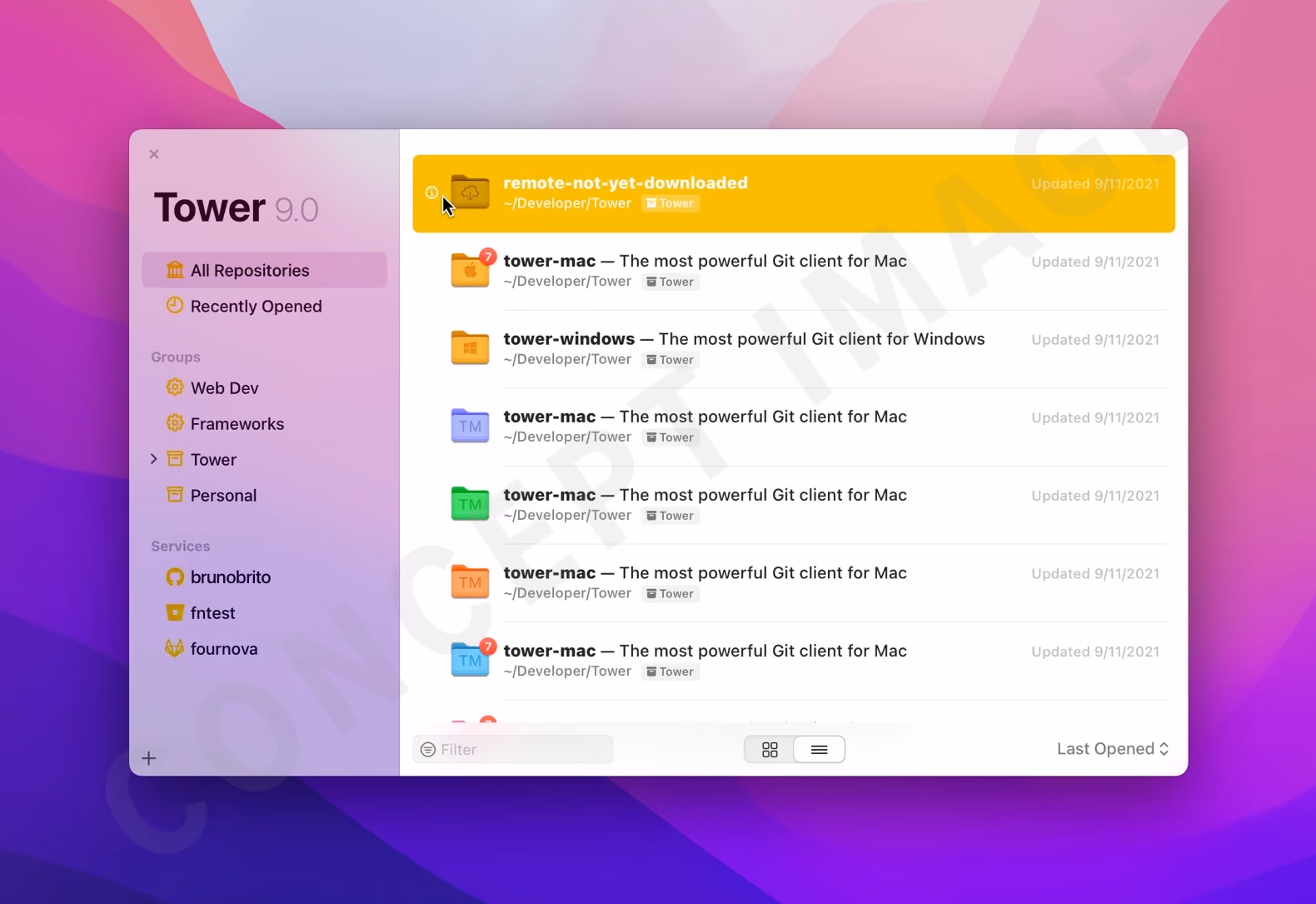
Task: Click tower-mac title beside green folder
Action: [x=550, y=495]
